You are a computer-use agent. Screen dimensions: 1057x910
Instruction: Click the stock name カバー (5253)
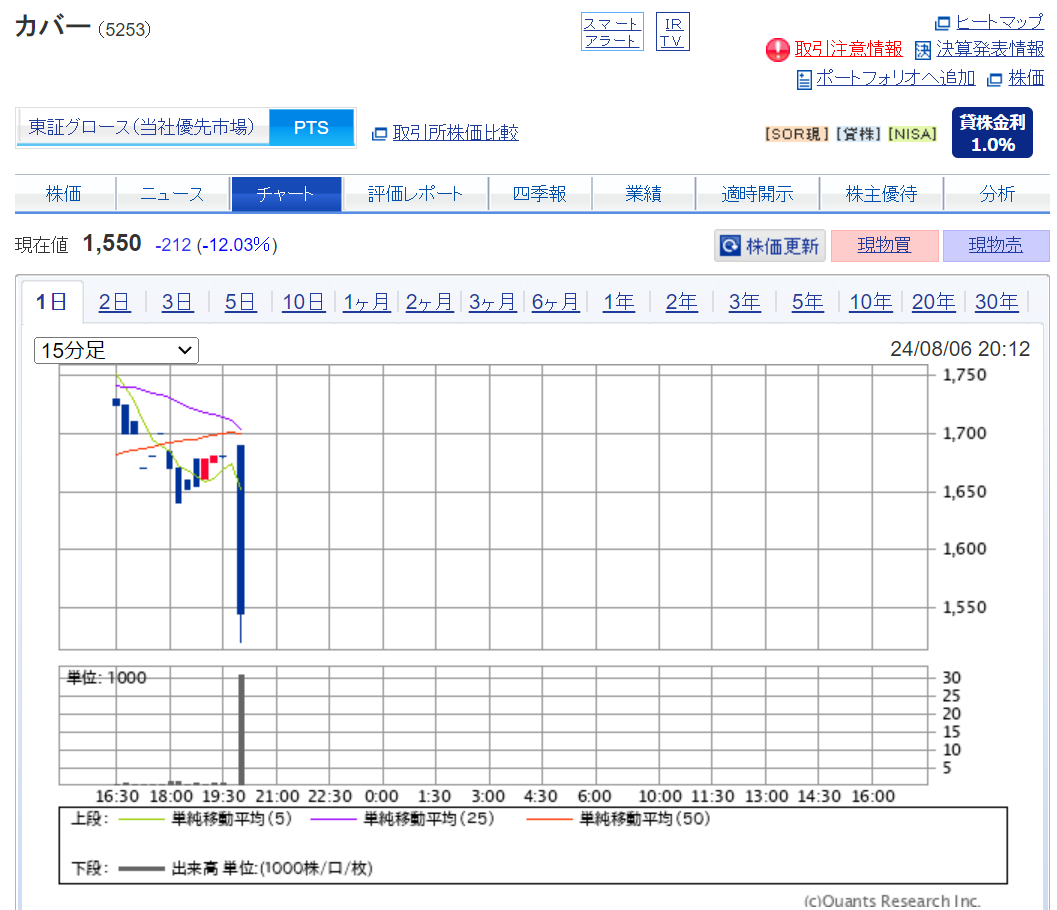(x=83, y=28)
